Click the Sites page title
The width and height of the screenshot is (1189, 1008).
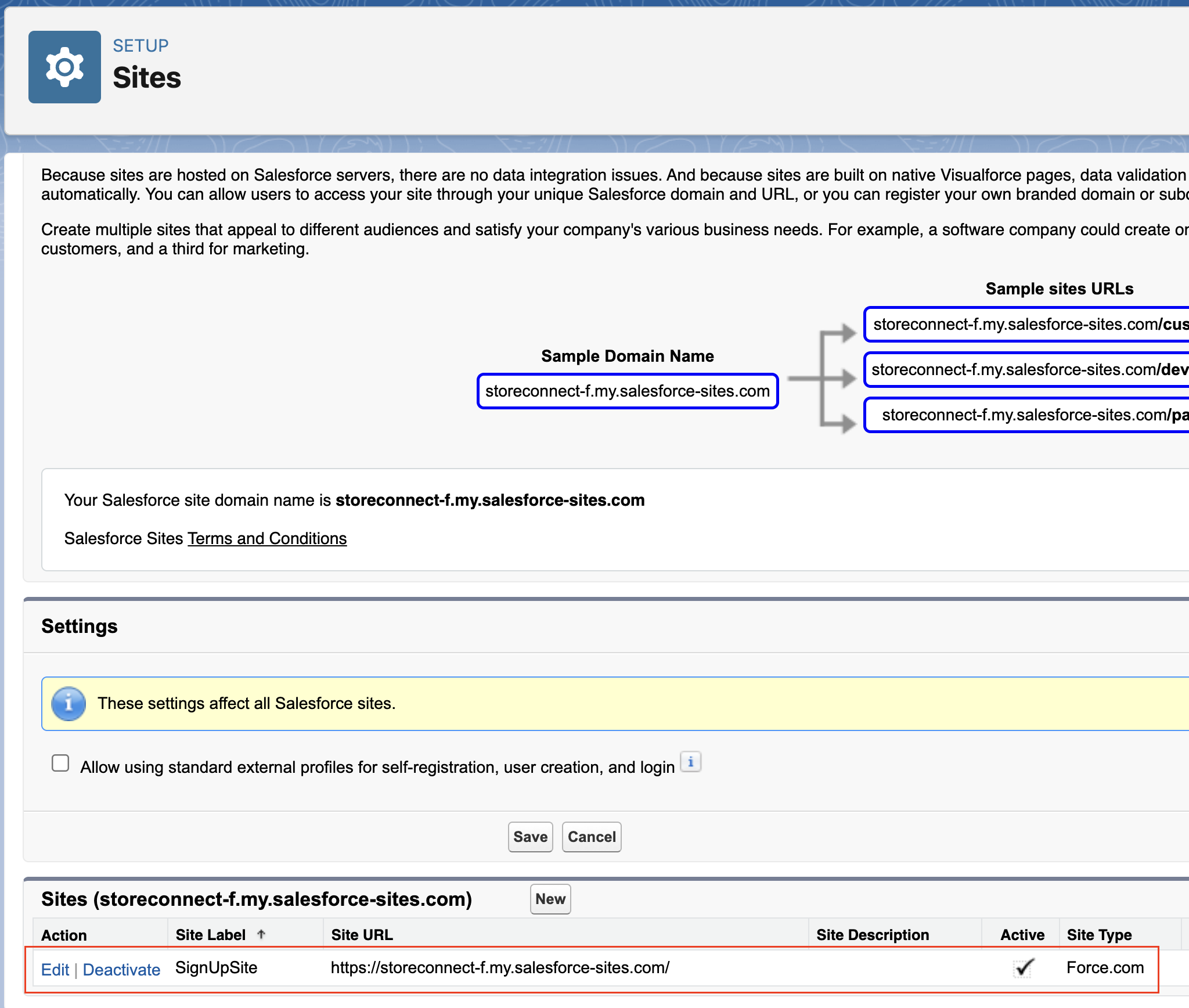[147, 77]
